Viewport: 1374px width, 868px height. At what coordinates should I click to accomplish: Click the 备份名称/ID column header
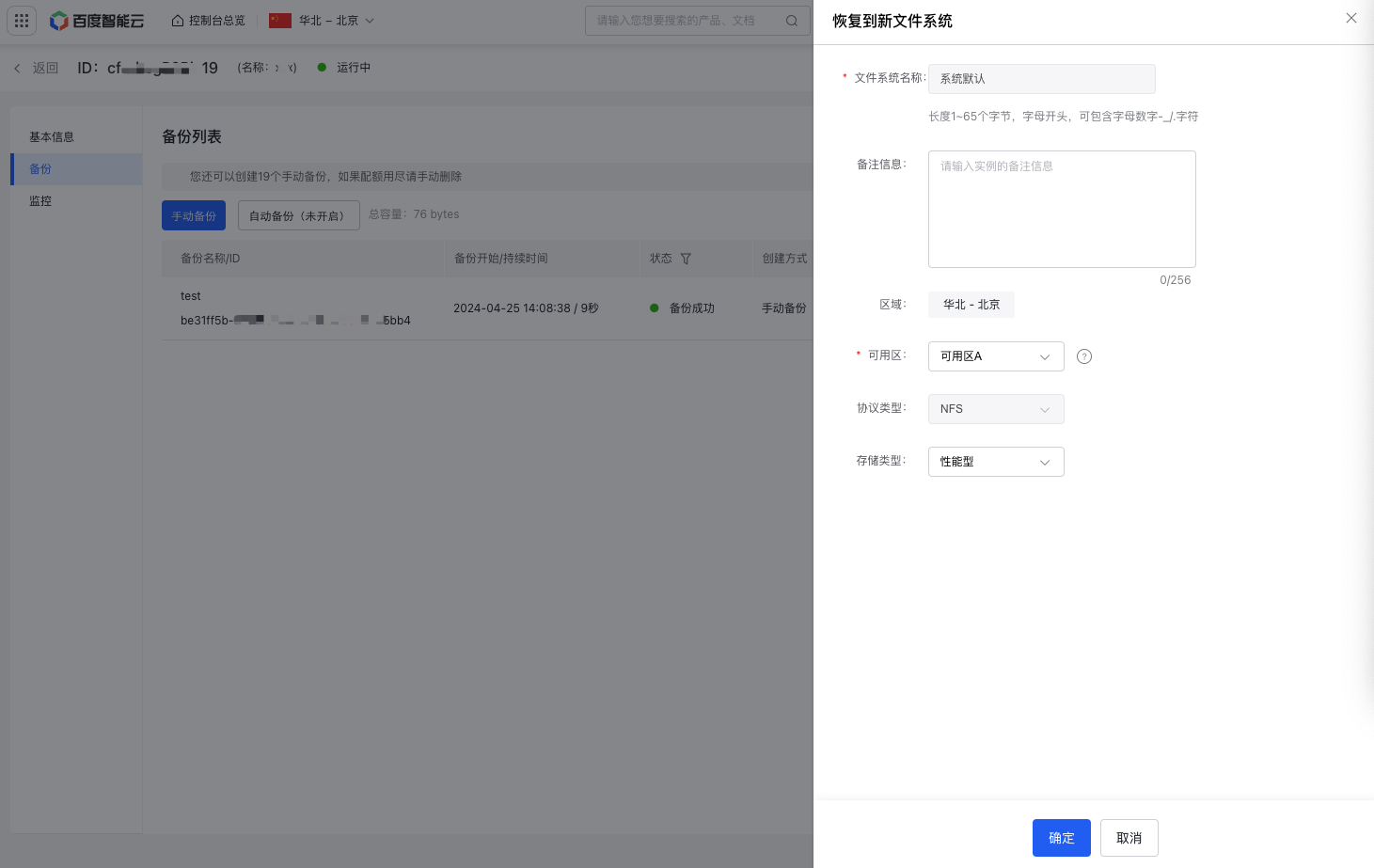click(x=210, y=259)
